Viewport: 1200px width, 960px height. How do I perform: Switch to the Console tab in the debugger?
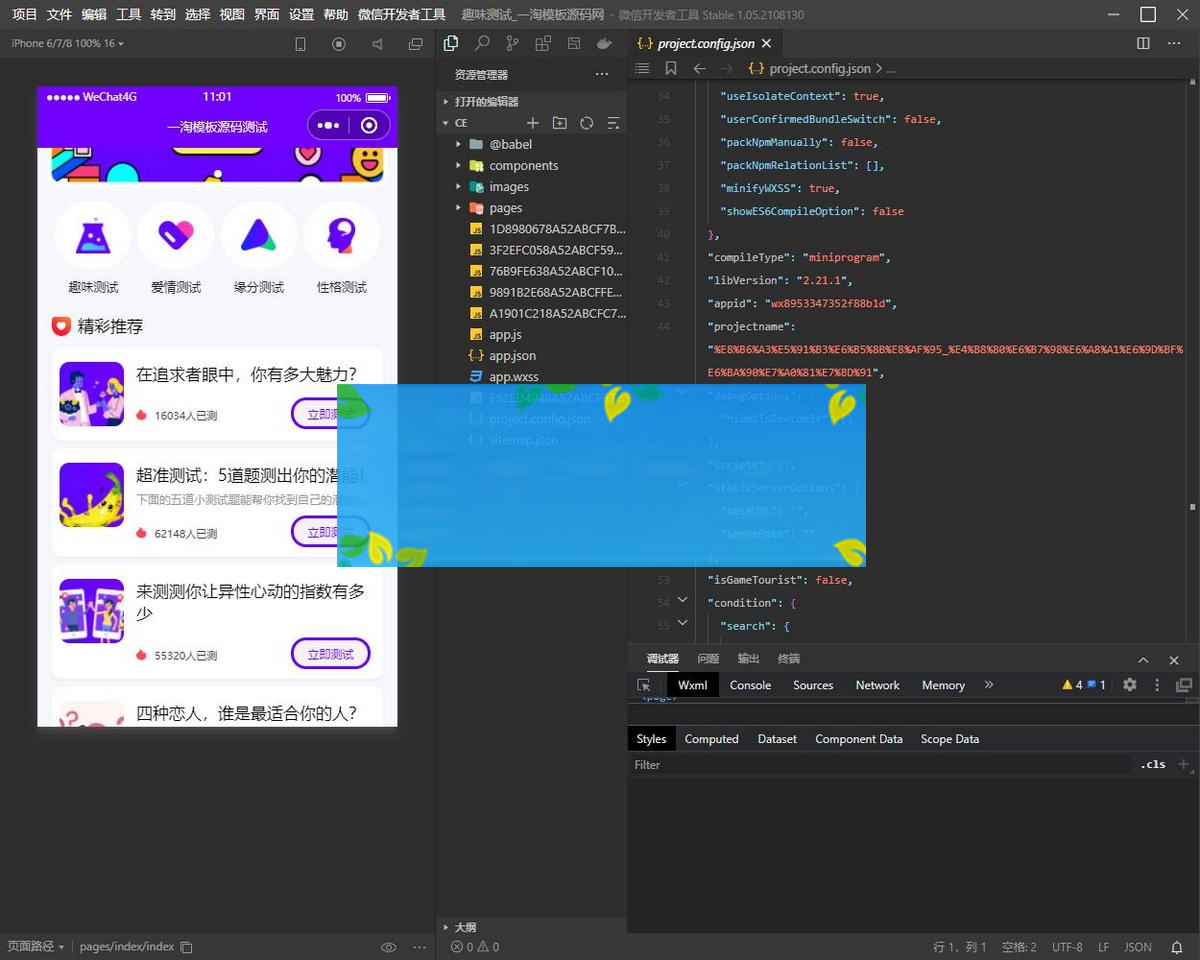point(750,685)
